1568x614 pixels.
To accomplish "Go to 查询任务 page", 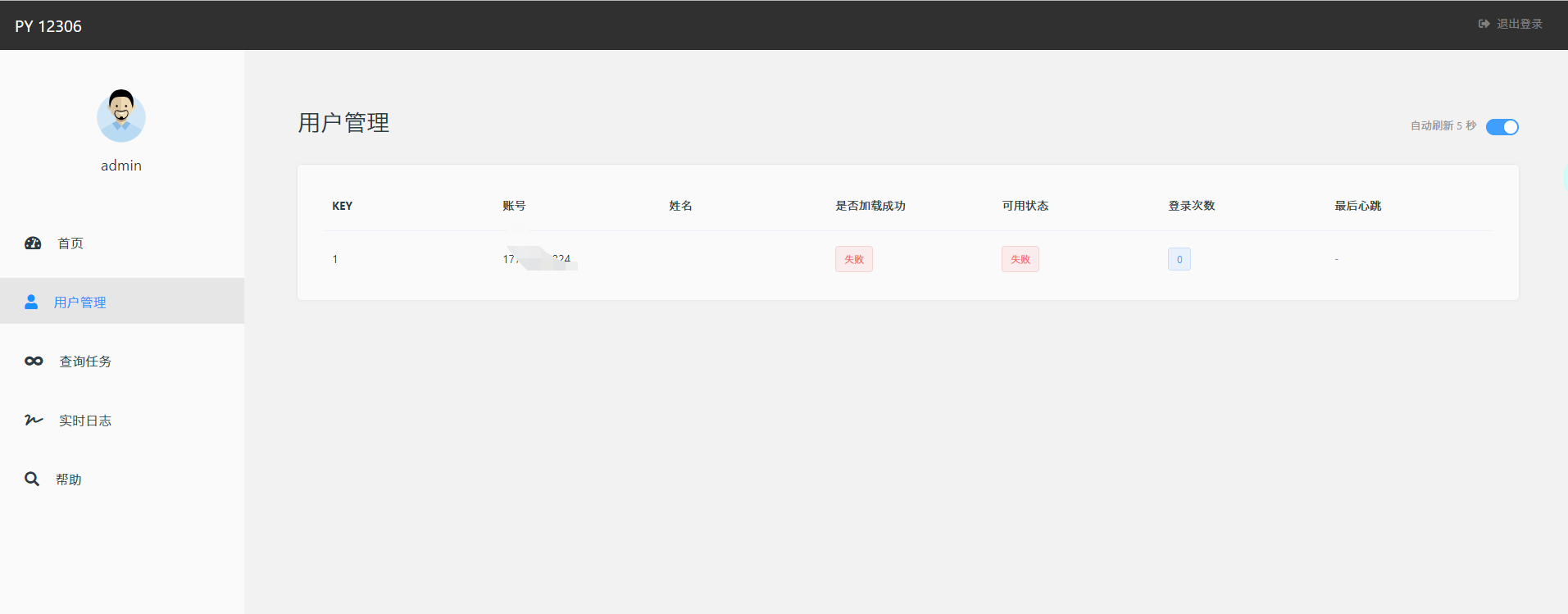I will [122, 362].
